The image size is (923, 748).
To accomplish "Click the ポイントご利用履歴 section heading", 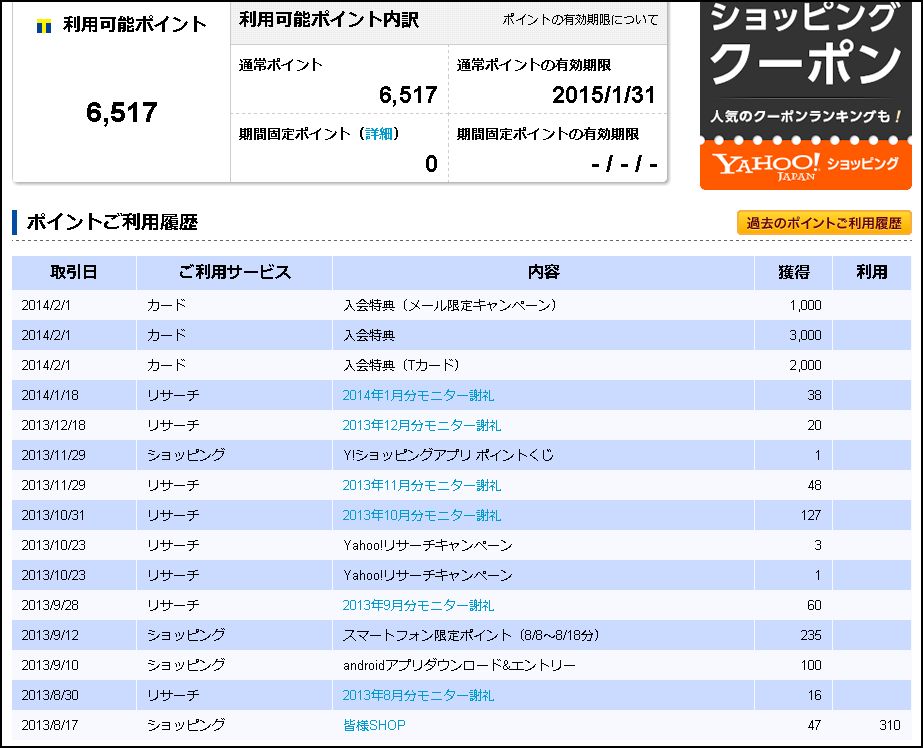I will click(x=112, y=222).
